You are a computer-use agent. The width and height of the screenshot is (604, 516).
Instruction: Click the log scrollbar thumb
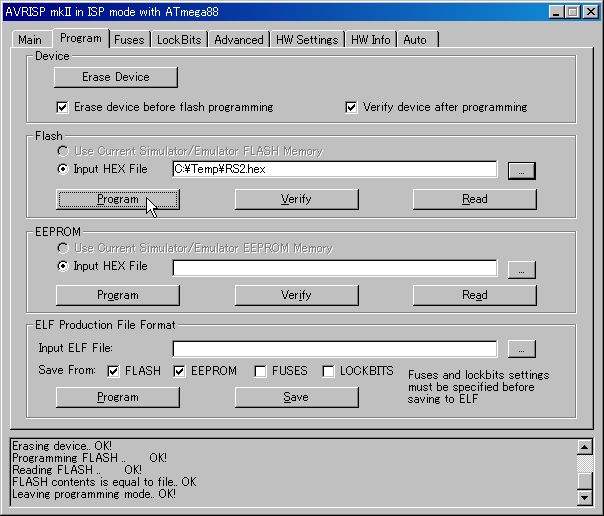coord(585,480)
